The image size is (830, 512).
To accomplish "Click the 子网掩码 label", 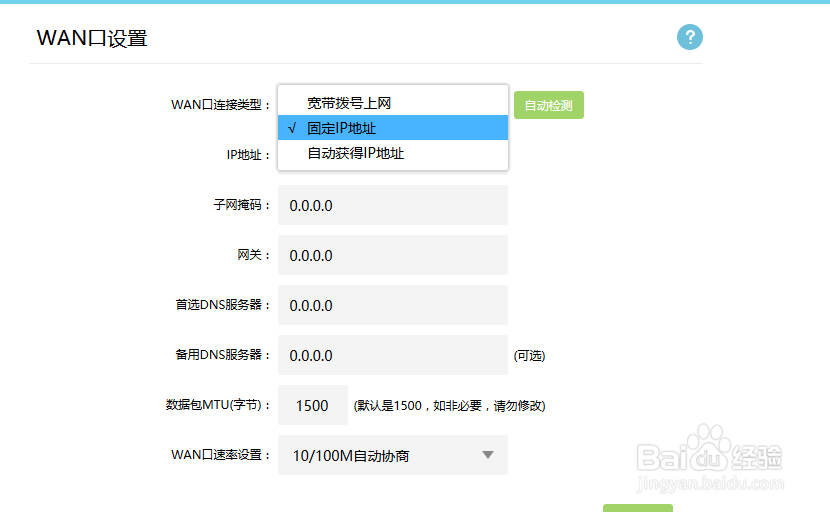I will click(x=242, y=205).
